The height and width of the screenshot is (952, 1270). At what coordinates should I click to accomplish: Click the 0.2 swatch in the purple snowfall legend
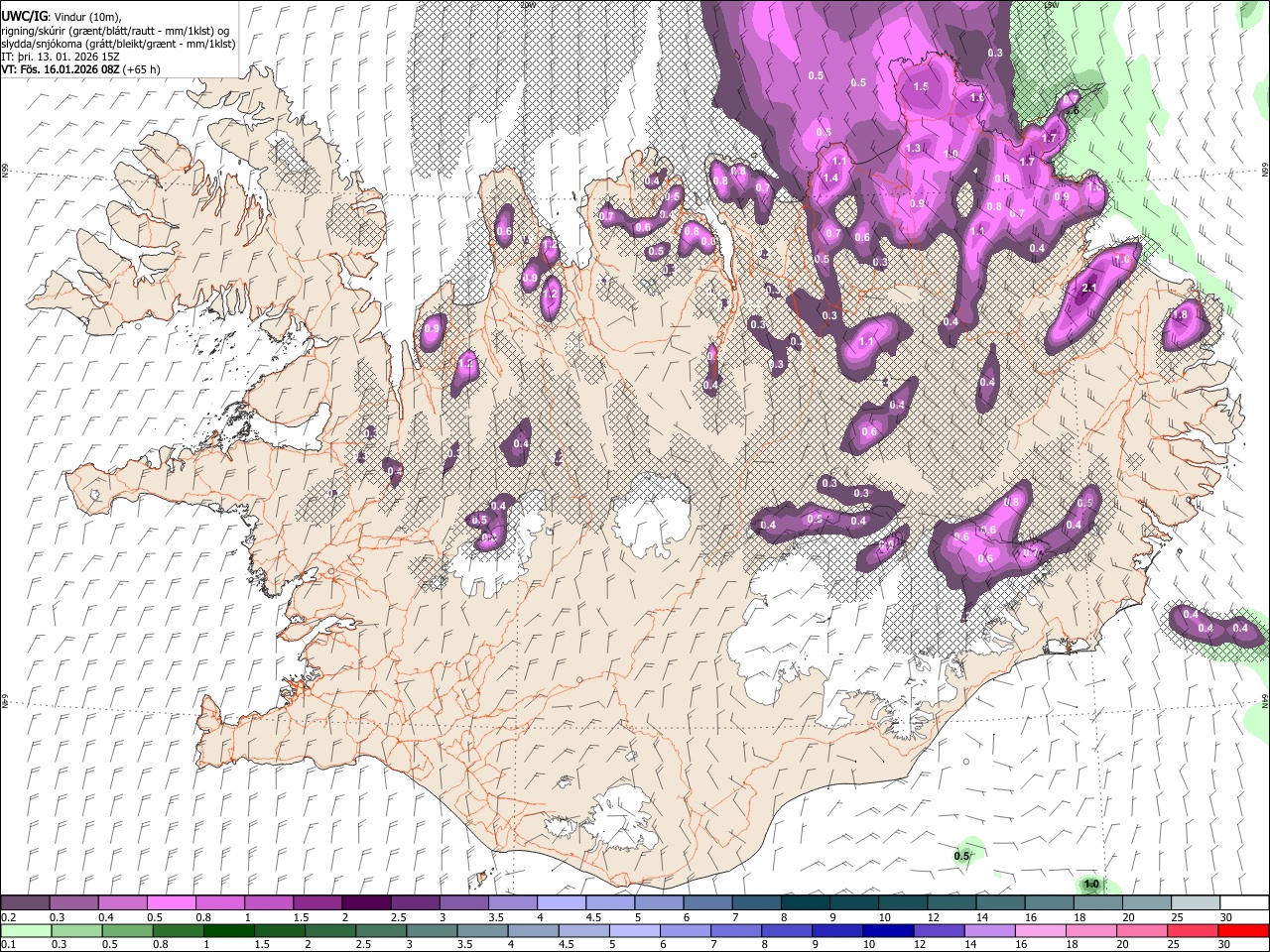coord(25,903)
